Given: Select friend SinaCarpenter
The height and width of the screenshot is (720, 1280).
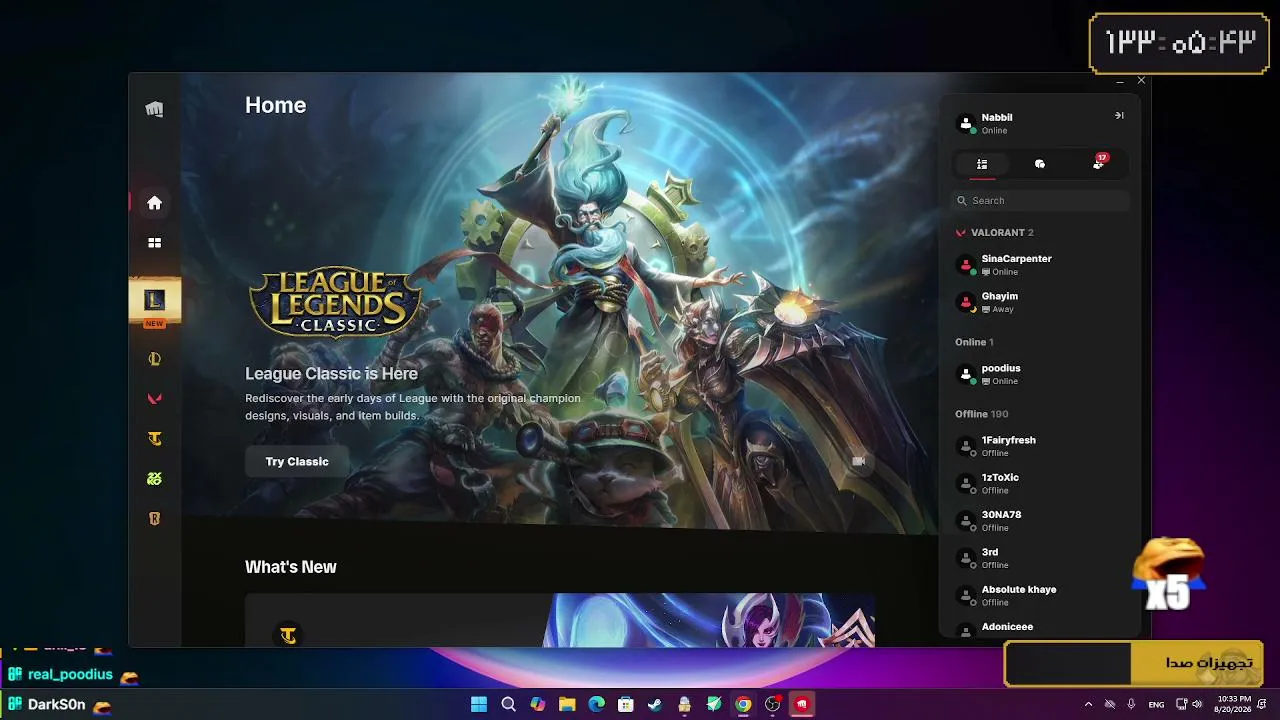Looking at the screenshot, I should pyautogui.click(x=1040, y=265).
